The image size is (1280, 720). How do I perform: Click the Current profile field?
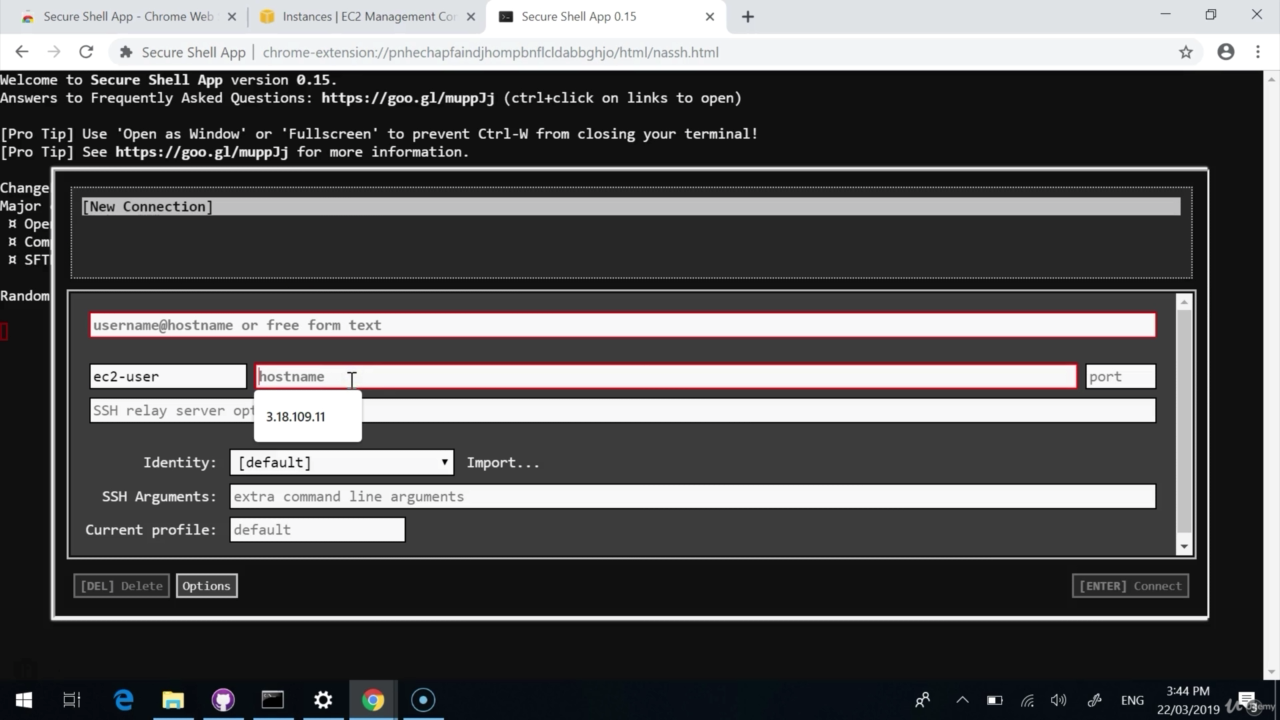317,529
